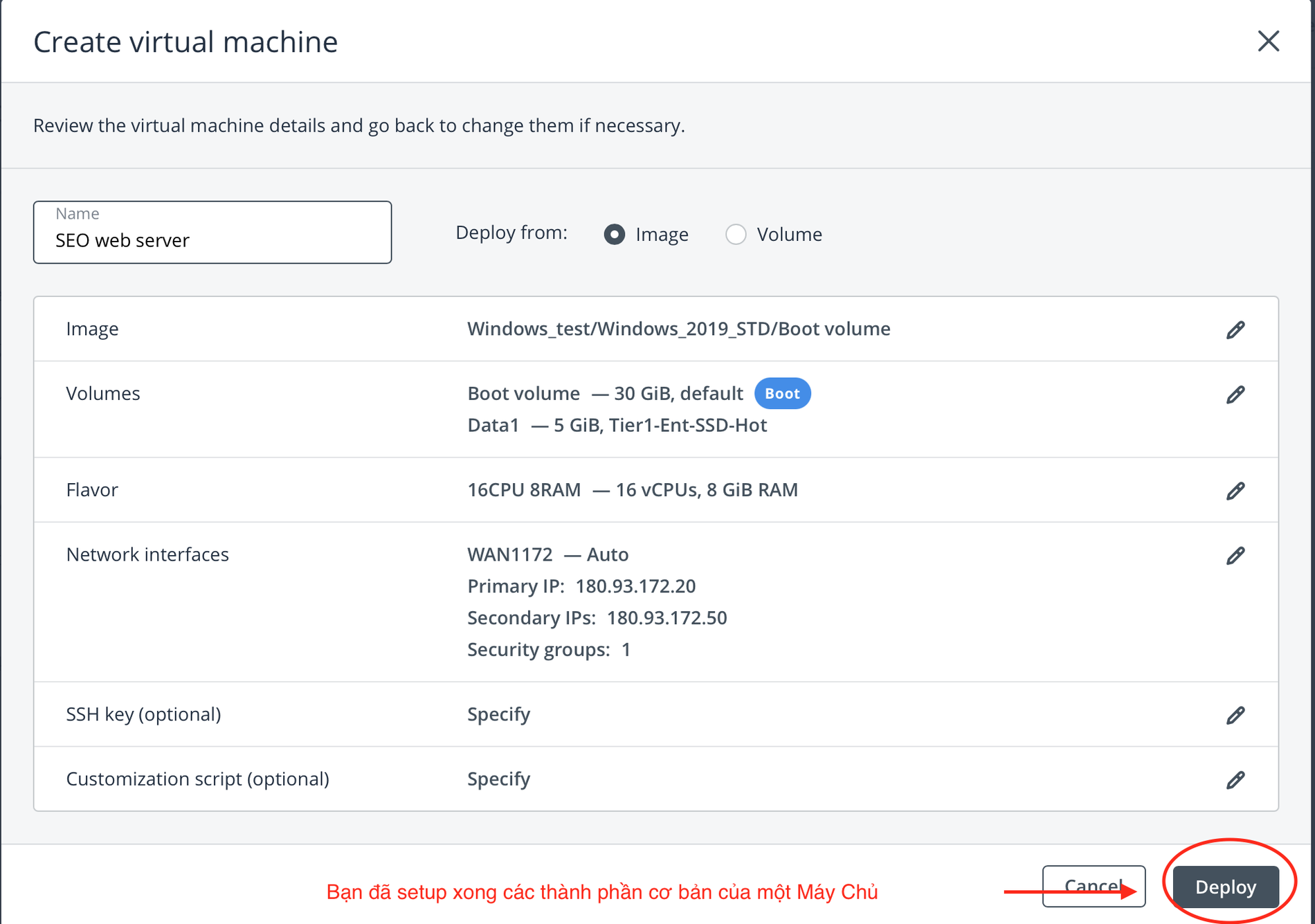Click the WAN1172 network name
1315x924 pixels.
pos(510,554)
